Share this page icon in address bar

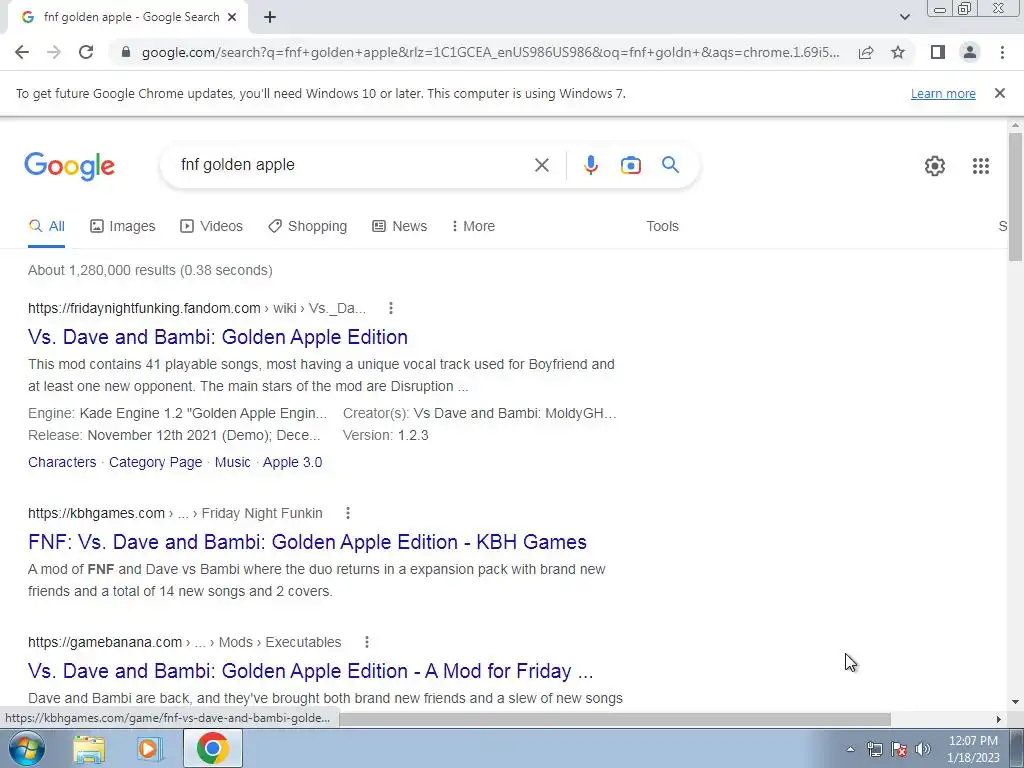click(x=866, y=52)
